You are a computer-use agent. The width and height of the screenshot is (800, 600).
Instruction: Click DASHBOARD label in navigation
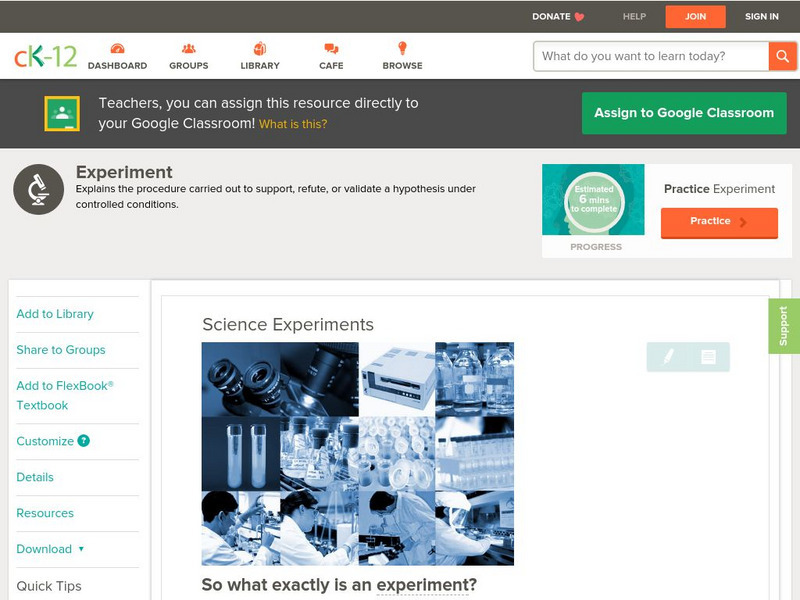[117, 66]
